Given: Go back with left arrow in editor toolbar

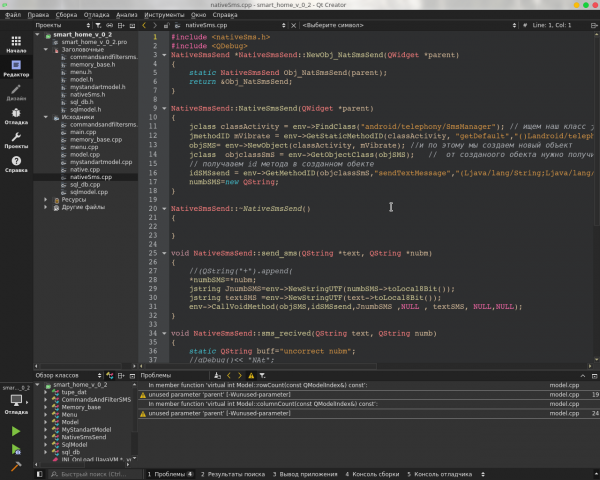Looking at the screenshot, I should coord(144,25).
